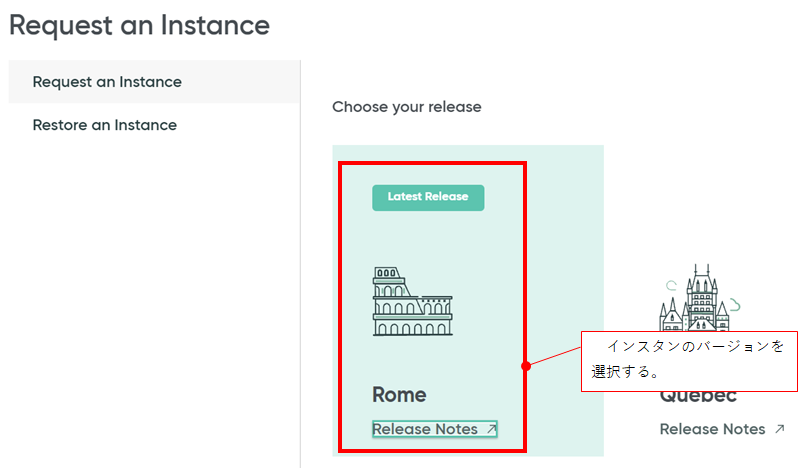The image size is (801, 468).
Task: Open Restore an Instance from the sidebar
Action: click(104, 125)
